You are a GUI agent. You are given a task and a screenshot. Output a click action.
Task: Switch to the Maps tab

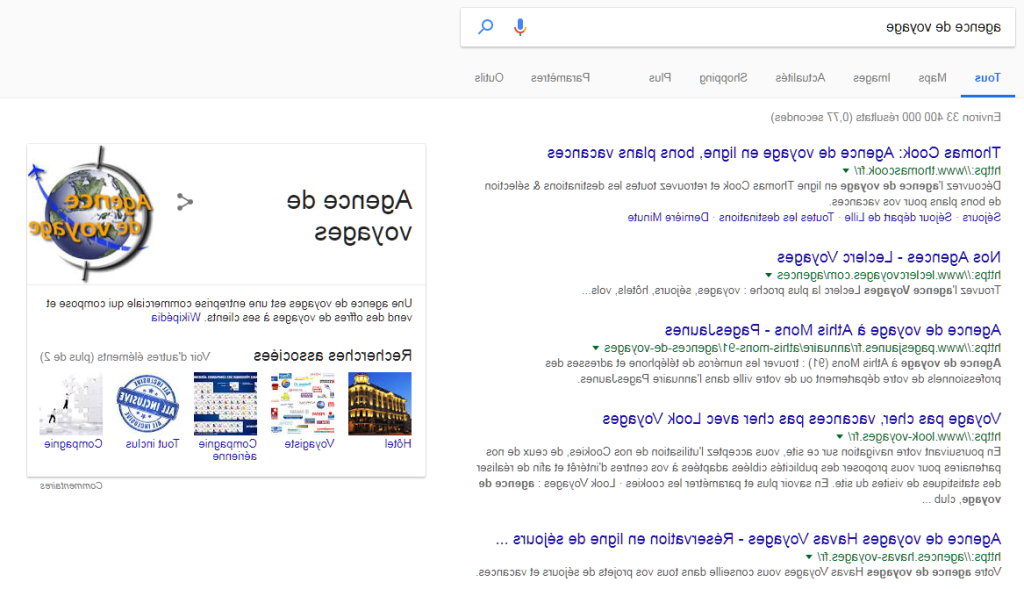(x=933, y=78)
